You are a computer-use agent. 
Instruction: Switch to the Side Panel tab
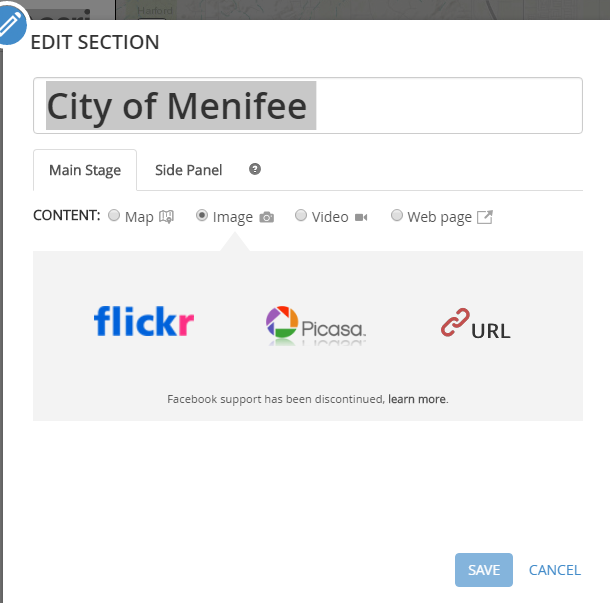tap(189, 170)
